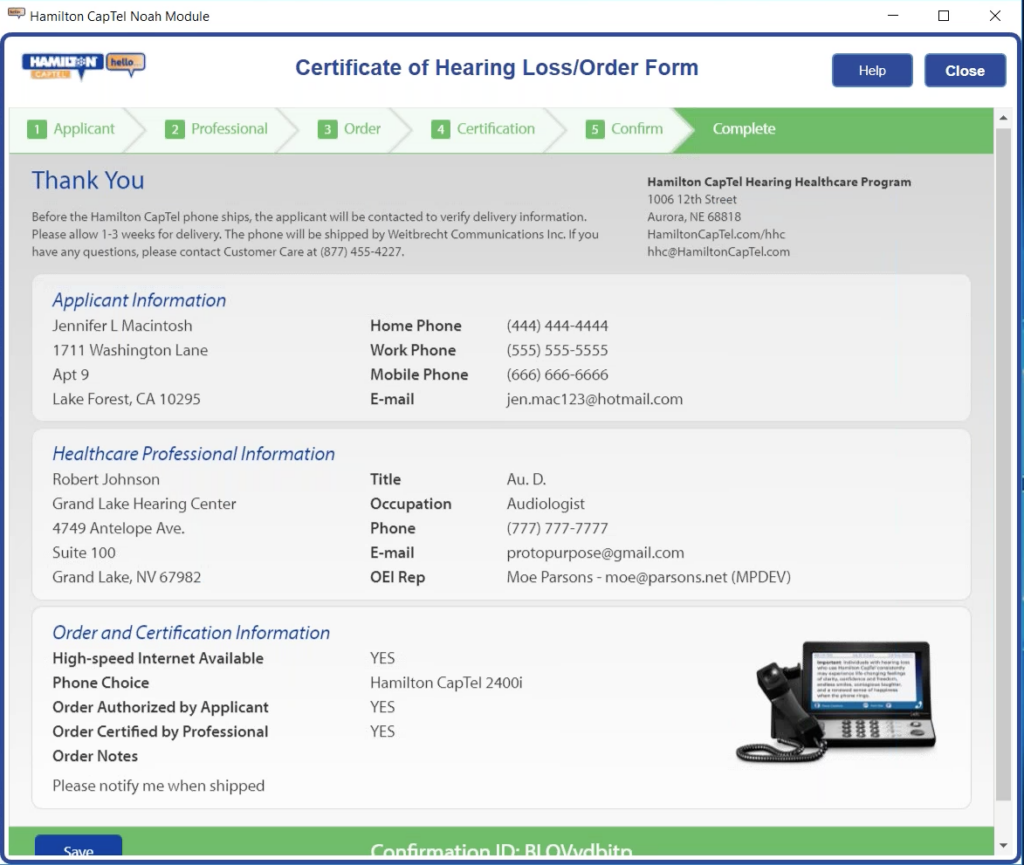Click the step 3 number badge
The height and width of the screenshot is (865, 1024).
(x=327, y=129)
